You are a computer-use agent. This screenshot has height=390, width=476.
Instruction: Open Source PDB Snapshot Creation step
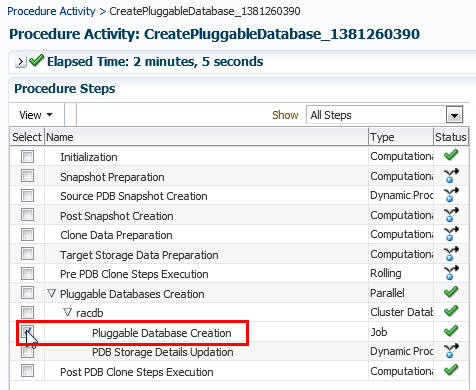pyautogui.click(x=134, y=196)
